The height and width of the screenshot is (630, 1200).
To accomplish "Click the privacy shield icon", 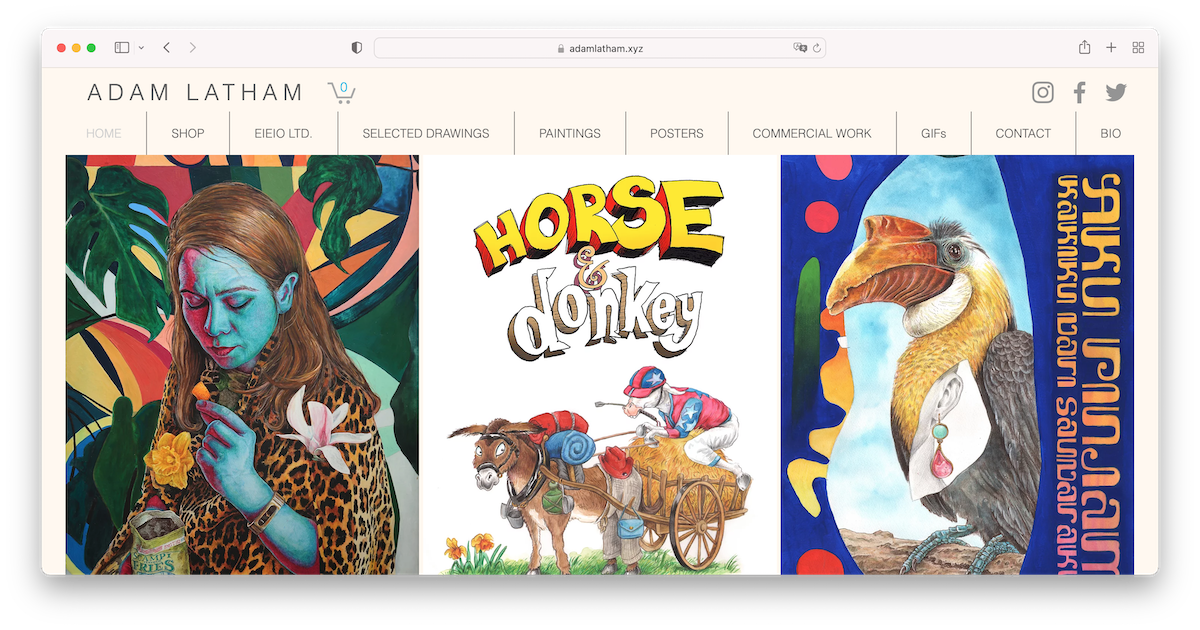I will tap(357, 48).
